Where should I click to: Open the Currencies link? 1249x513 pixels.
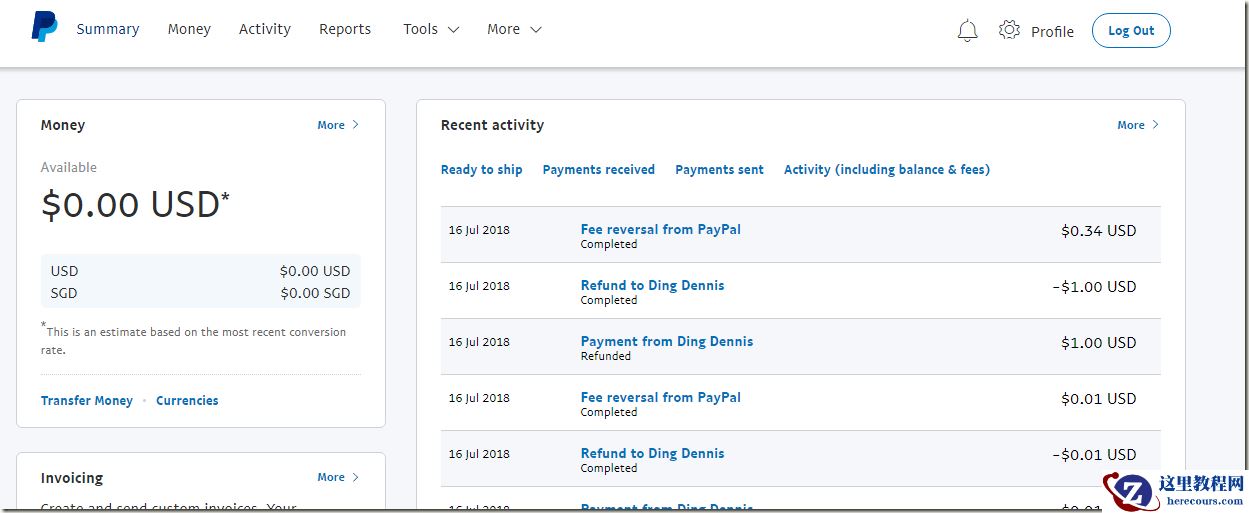click(x=187, y=400)
